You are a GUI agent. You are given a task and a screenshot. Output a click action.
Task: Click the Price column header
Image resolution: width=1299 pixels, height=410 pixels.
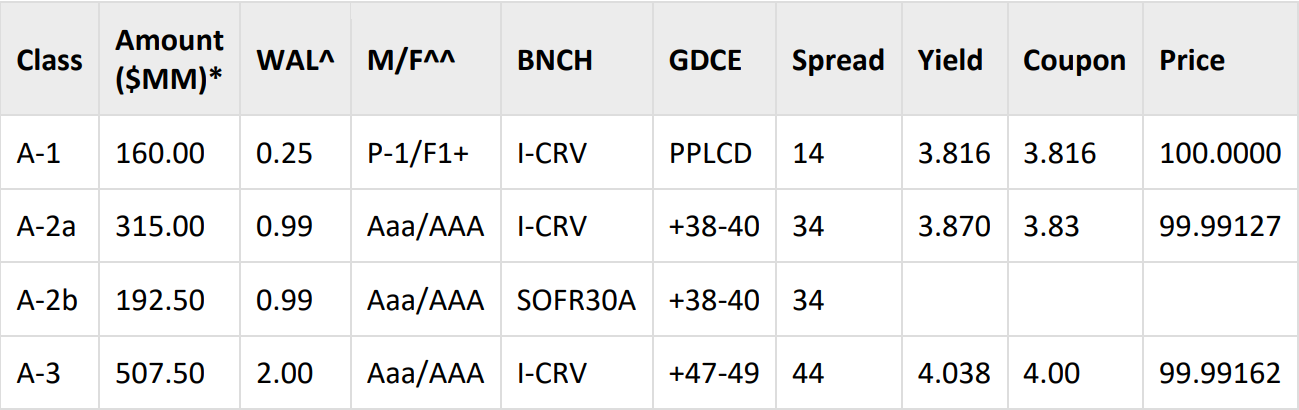(1192, 61)
